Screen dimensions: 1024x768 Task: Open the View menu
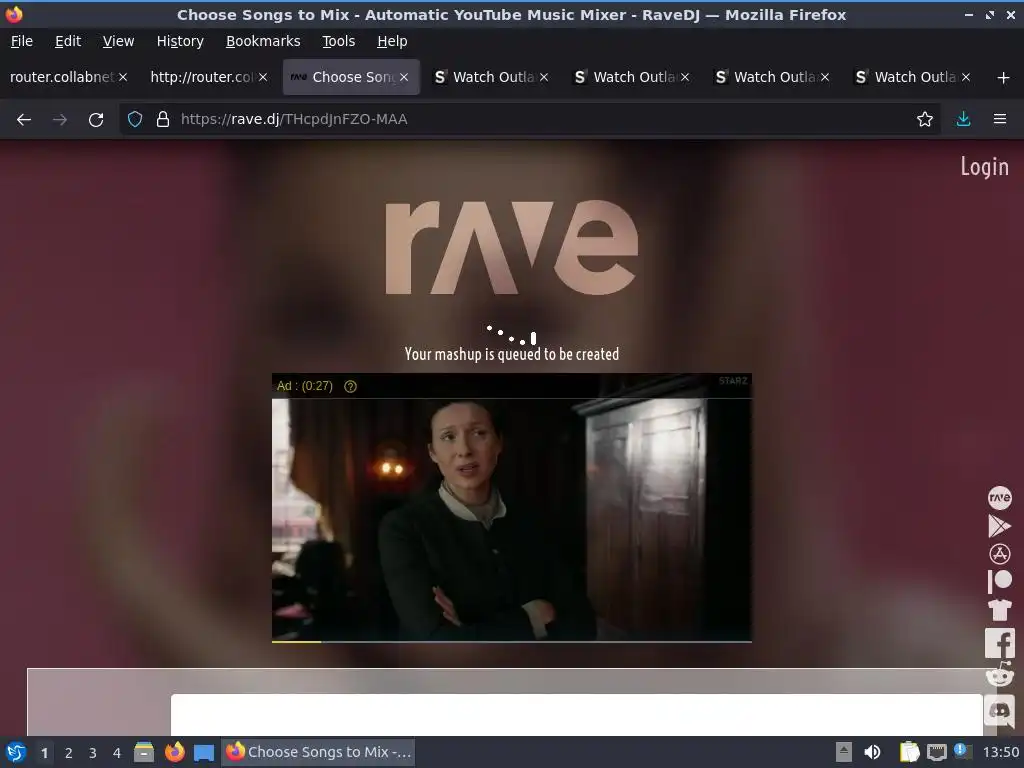tap(118, 41)
